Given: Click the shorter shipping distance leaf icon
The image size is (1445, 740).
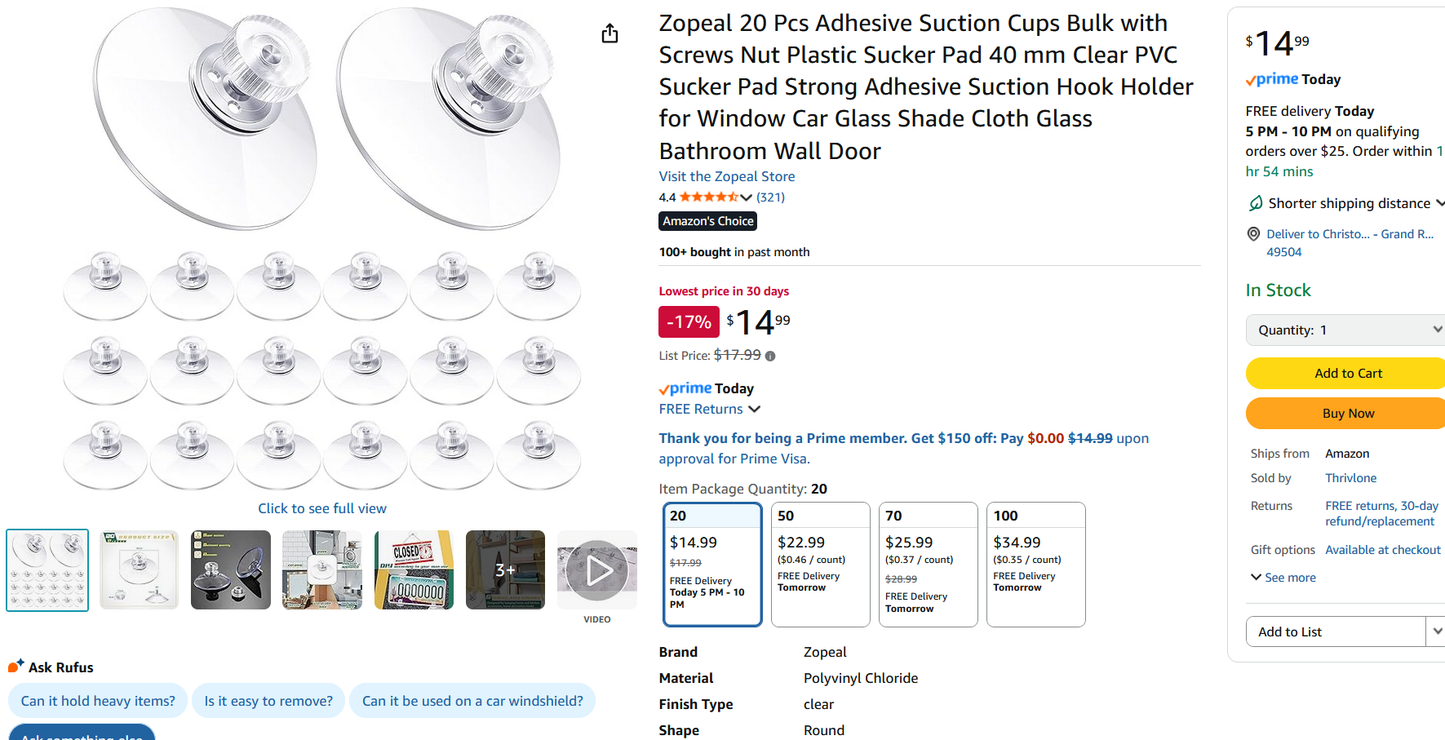Looking at the screenshot, I should tap(1255, 203).
